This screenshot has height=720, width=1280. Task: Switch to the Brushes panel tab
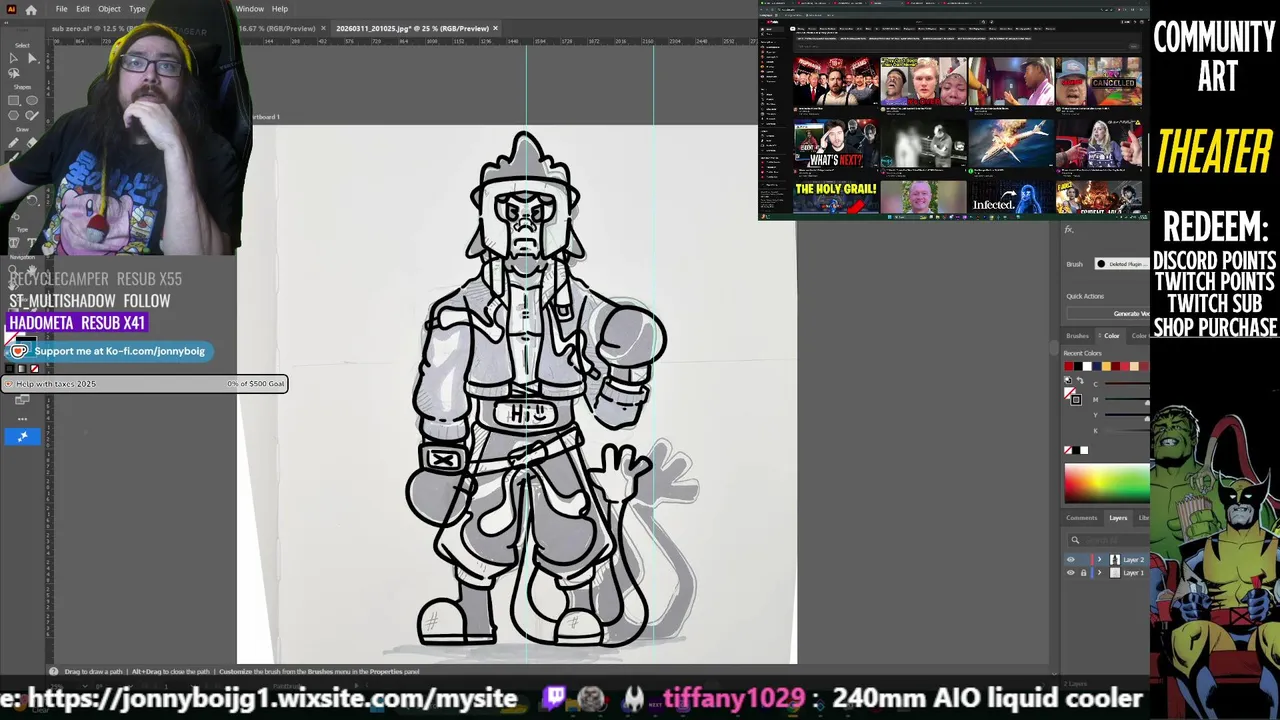1077,336
